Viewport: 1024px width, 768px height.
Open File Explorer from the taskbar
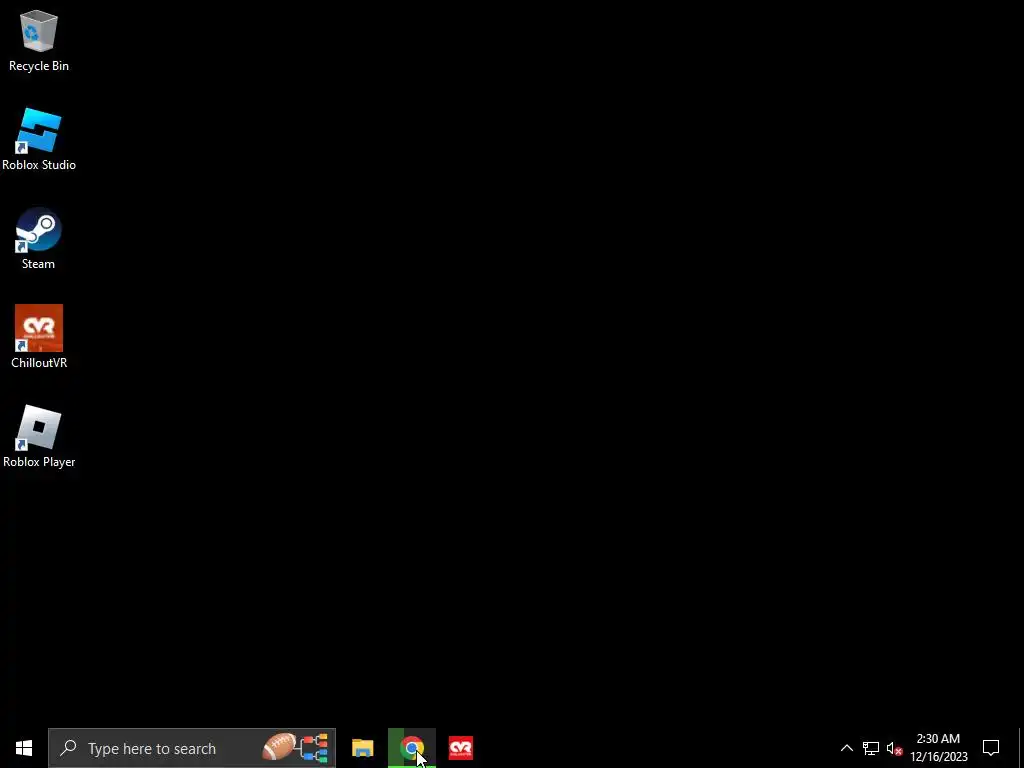pos(362,748)
